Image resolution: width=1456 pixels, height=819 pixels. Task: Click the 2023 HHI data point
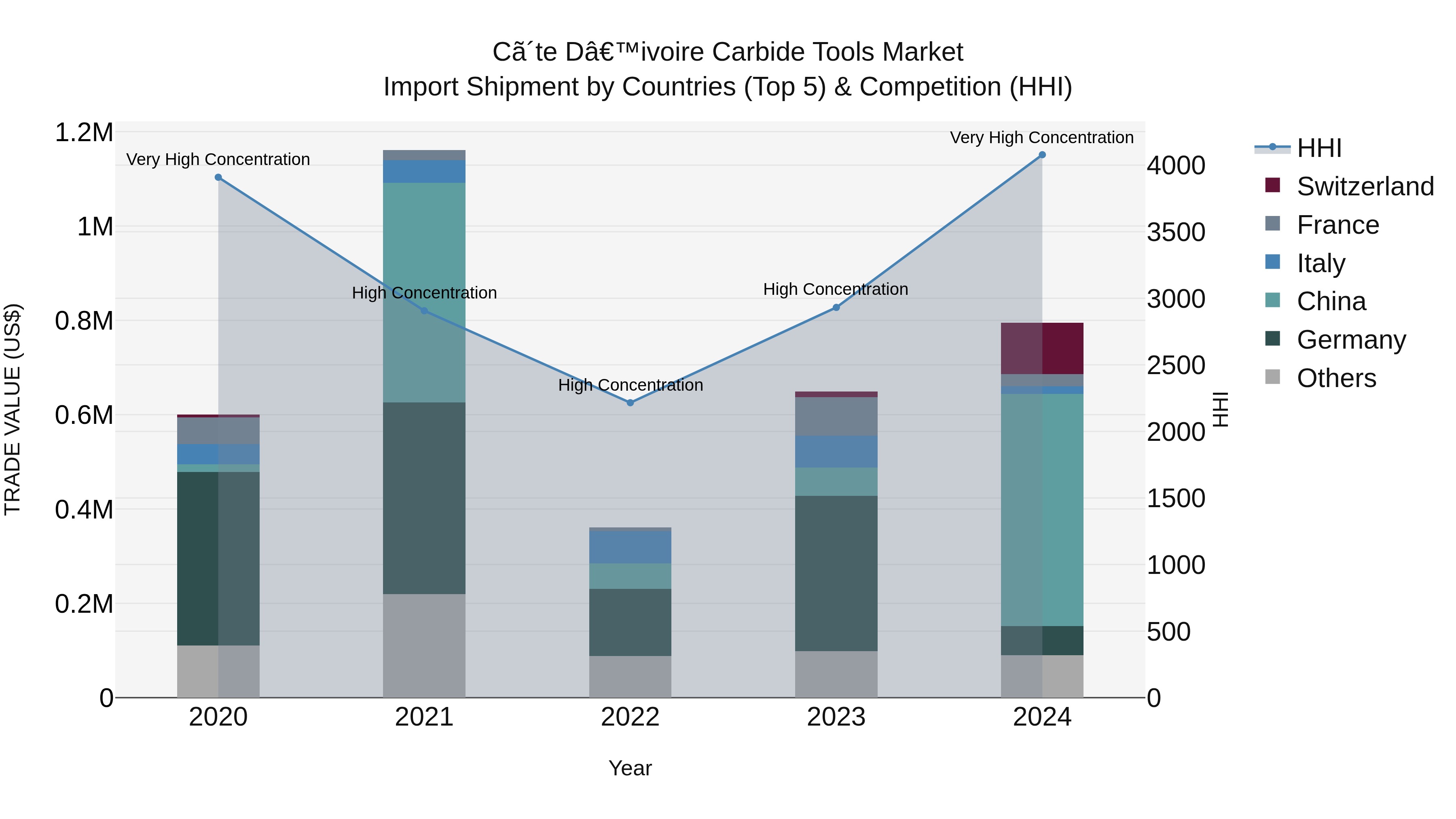pyautogui.click(x=836, y=307)
